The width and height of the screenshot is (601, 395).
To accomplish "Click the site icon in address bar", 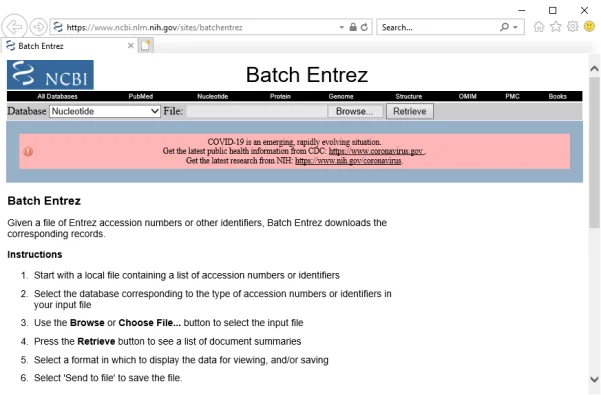I will pyautogui.click(x=58, y=27).
